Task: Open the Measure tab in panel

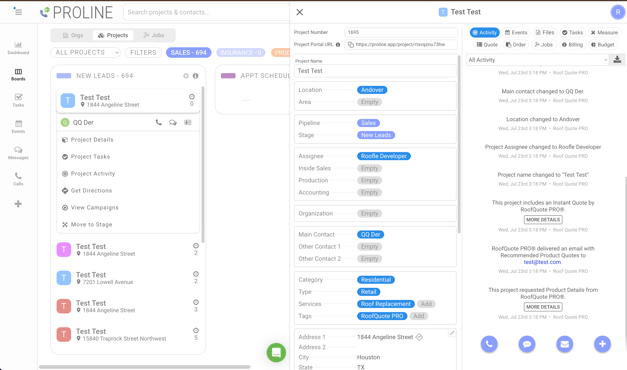Action: (x=604, y=32)
